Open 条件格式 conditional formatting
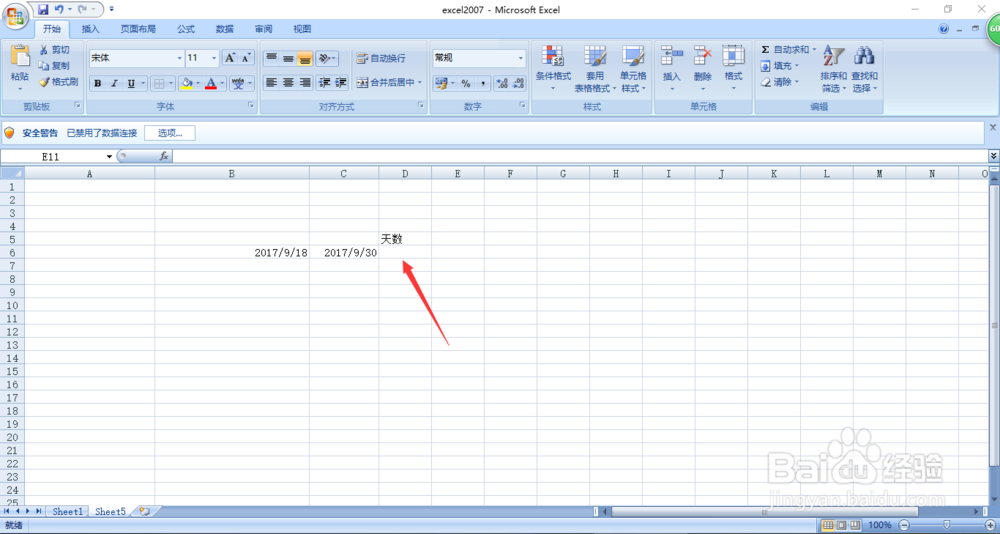The image size is (1000, 534). [553, 68]
